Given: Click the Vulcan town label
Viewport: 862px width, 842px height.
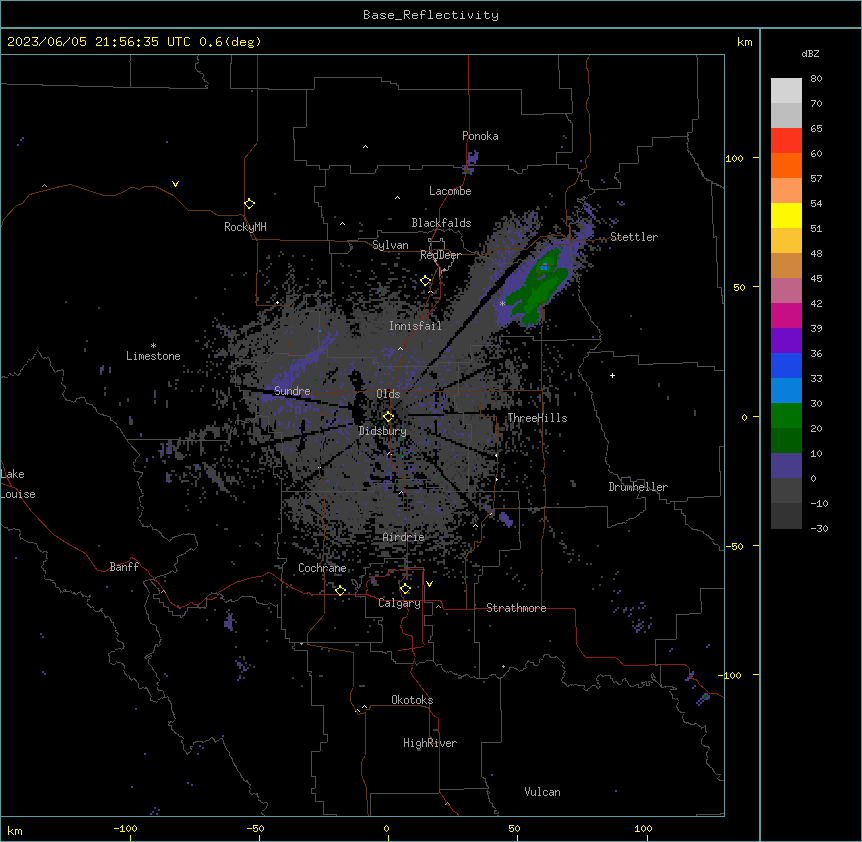Looking at the screenshot, I should [x=542, y=792].
